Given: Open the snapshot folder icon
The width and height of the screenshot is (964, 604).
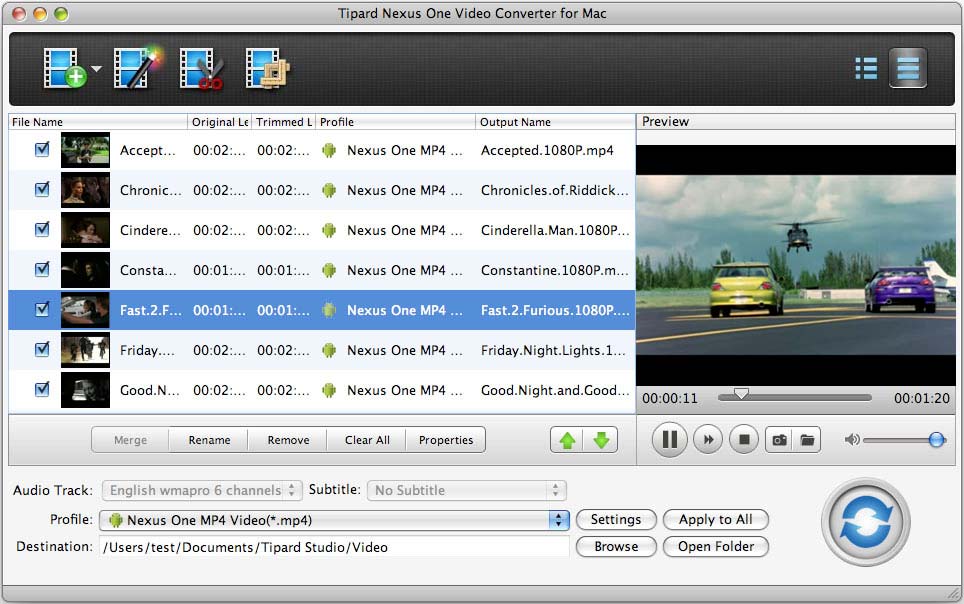Looking at the screenshot, I should click(807, 440).
